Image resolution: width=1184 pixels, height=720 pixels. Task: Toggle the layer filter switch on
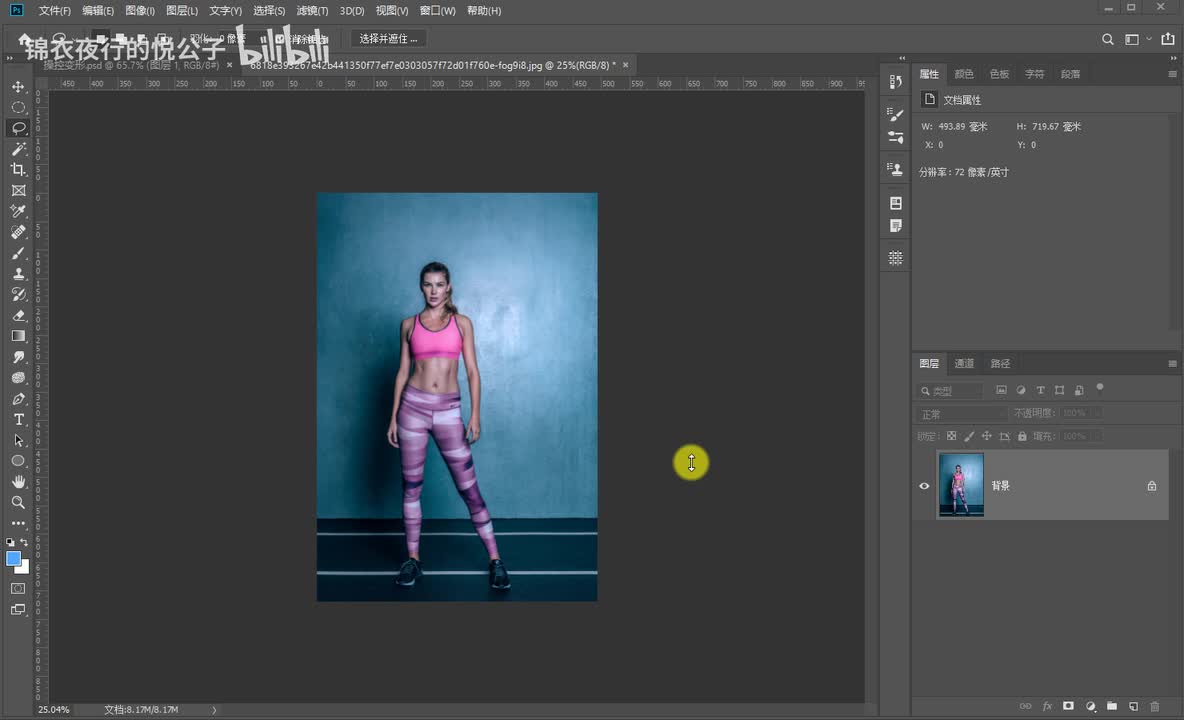click(1100, 388)
